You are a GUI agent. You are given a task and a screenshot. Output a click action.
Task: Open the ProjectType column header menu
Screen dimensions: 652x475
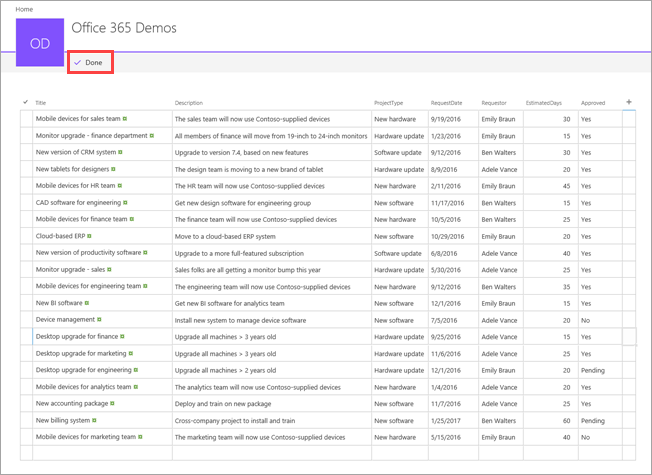(x=388, y=103)
